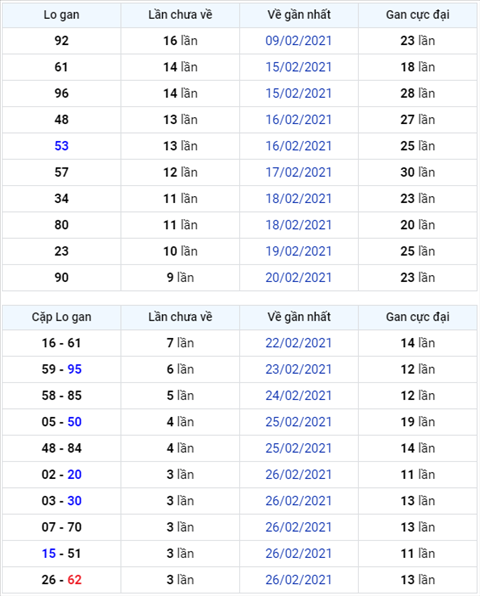Select the blue number 95
Viewport: 480px width, 596px height.
click(74, 369)
